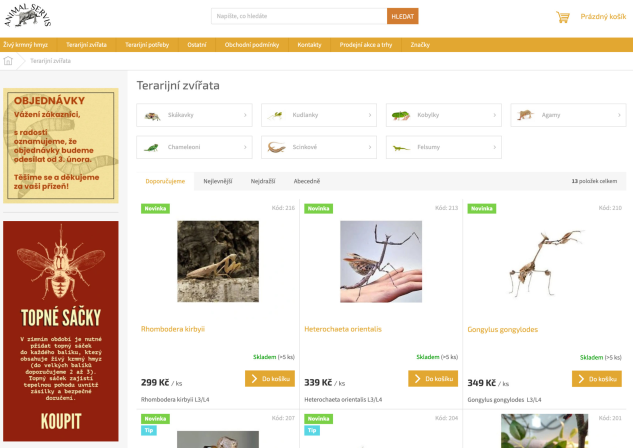Add Rhombodera kirbyii to cart
633x448 pixels.
click(x=270, y=379)
